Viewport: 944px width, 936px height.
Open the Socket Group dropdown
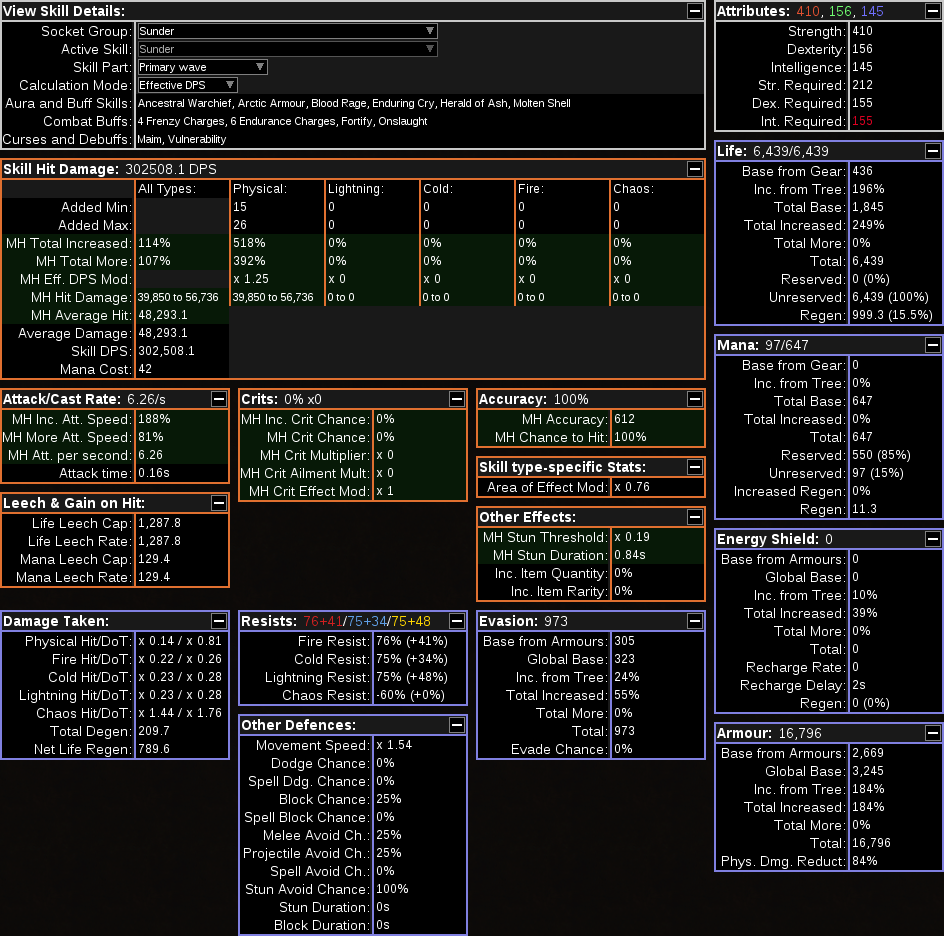pyautogui.click(x=288, y=31)
